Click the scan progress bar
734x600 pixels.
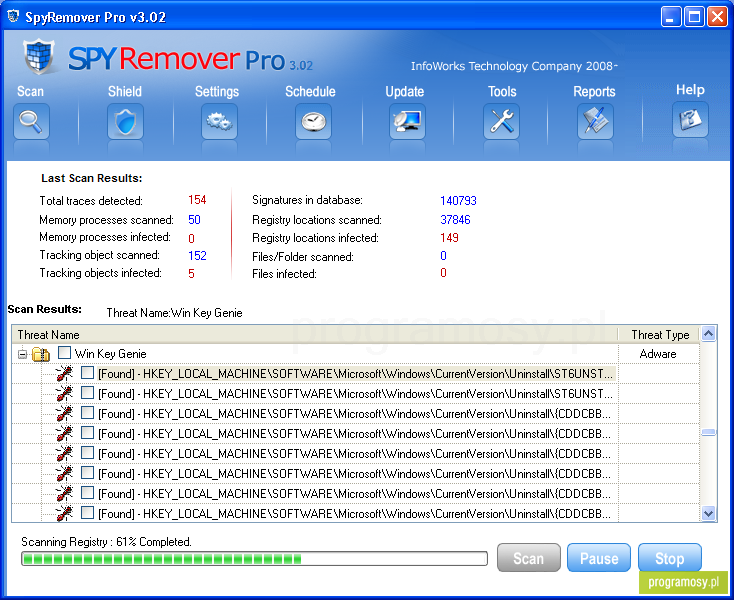(x=254, y=558)
